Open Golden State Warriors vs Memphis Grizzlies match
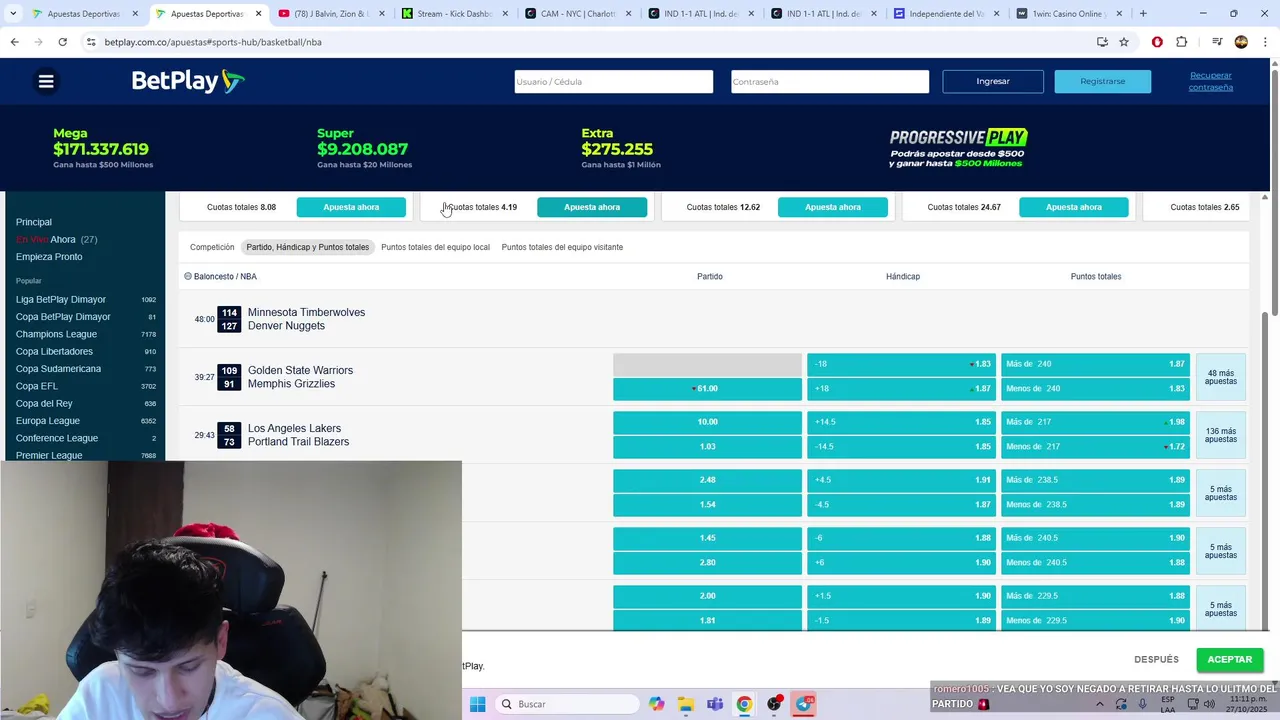Viewport: 1280px width, 720px height. (x=300, y=377)
